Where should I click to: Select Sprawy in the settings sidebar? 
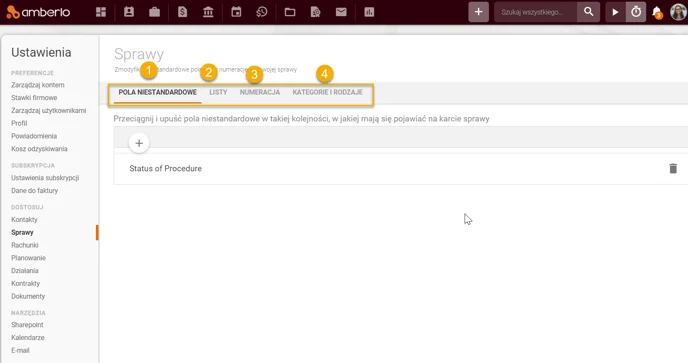tap(22, 232)
